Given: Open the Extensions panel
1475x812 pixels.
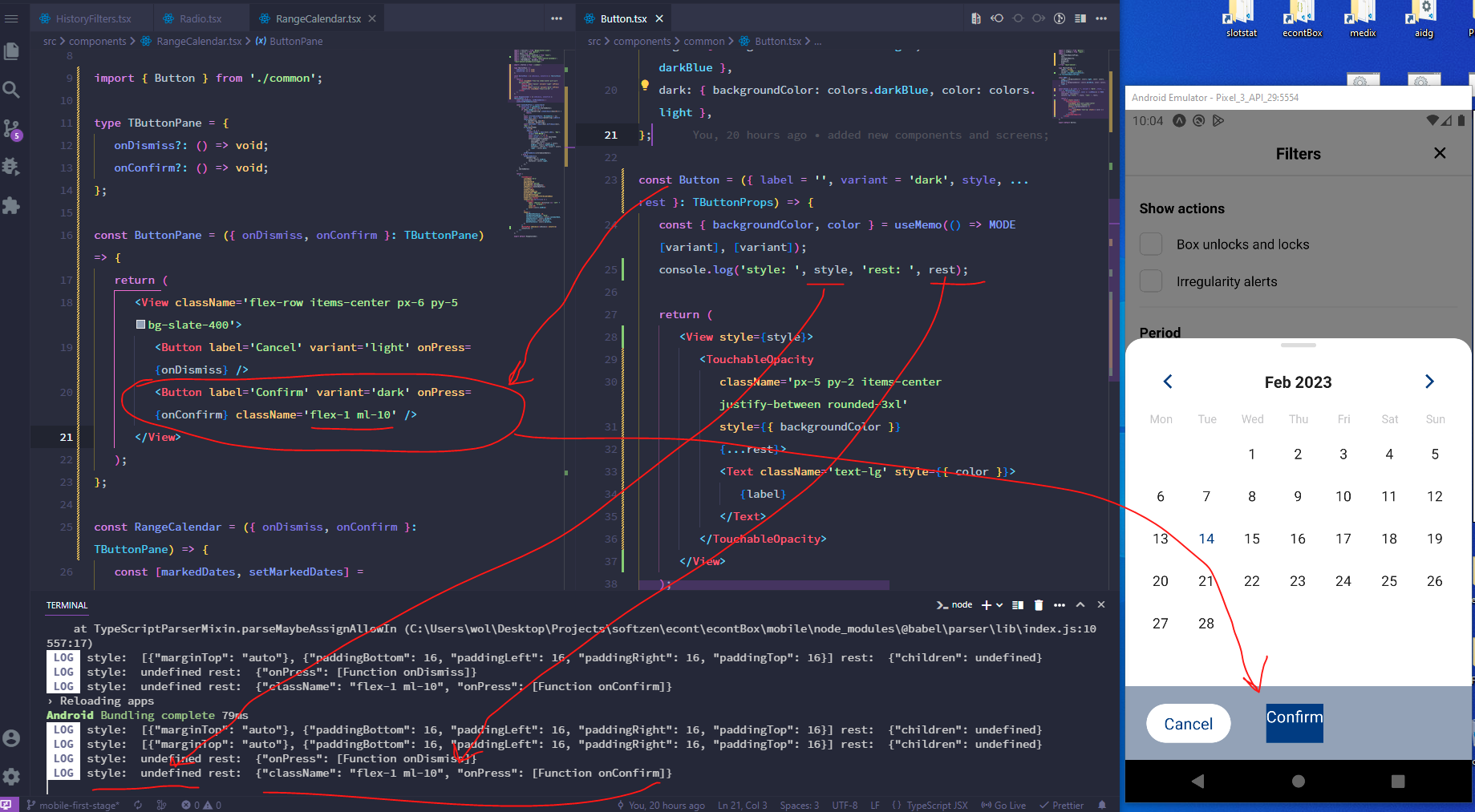Looking at the screenshot, I should point(12,206).
